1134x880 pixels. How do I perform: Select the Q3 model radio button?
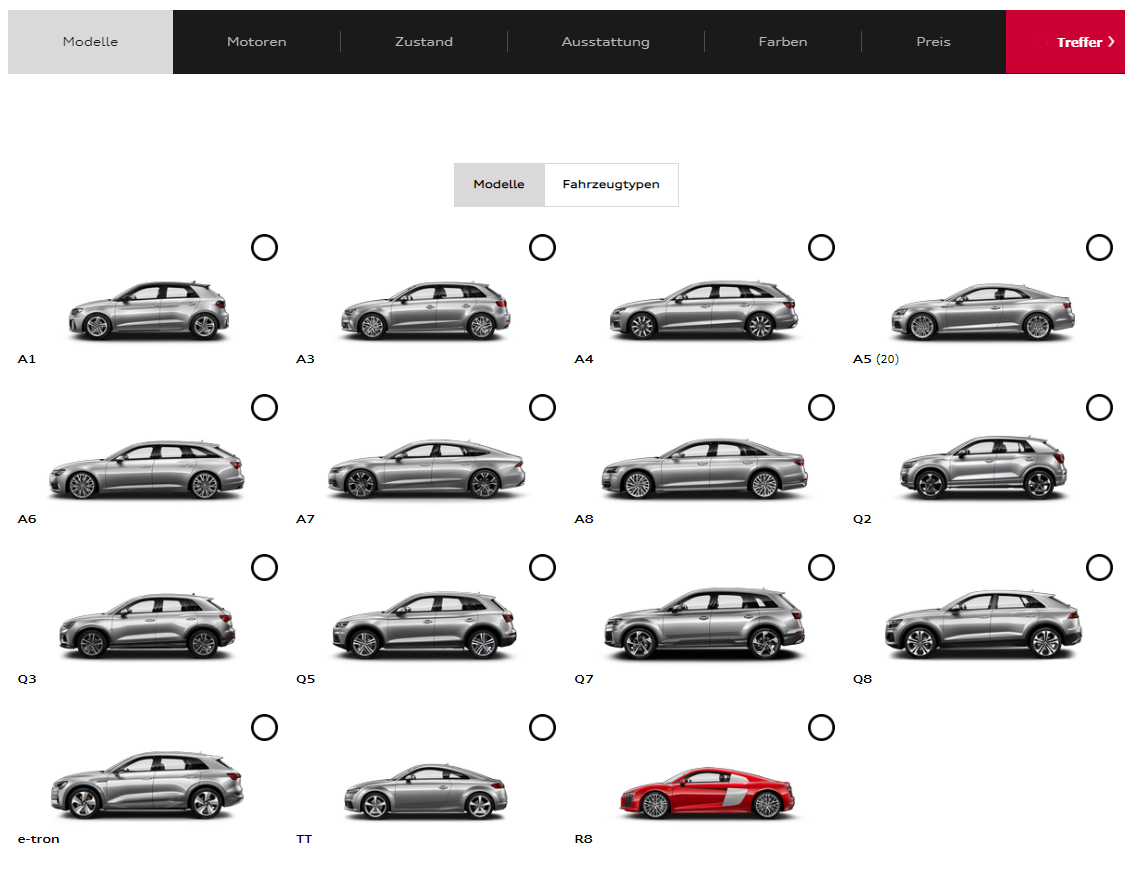click(264, 568)
